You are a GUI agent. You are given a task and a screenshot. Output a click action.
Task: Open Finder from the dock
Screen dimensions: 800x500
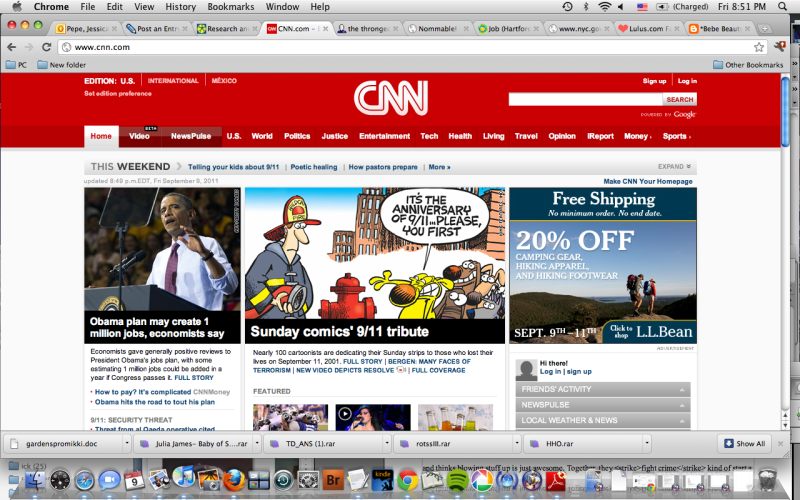coord(35,481)
